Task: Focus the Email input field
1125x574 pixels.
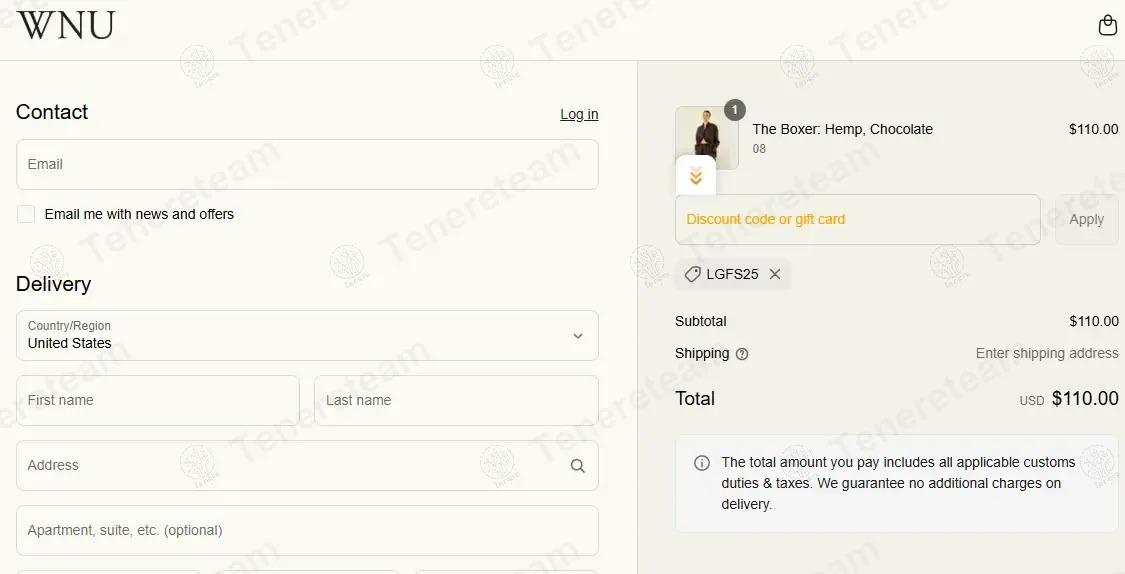Action: coord(307,164)
